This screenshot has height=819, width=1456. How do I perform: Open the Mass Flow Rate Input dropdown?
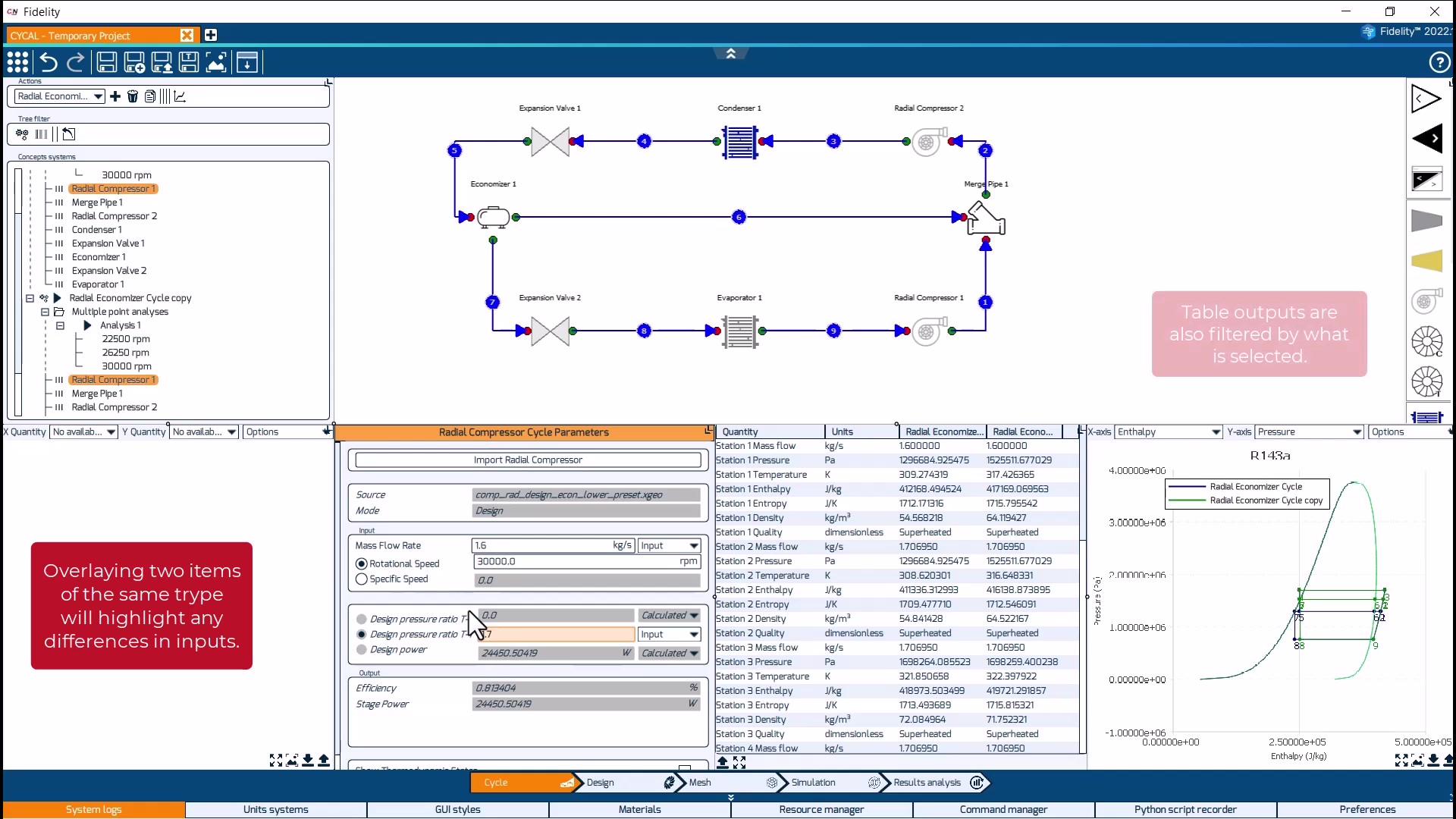click(669, 546)
